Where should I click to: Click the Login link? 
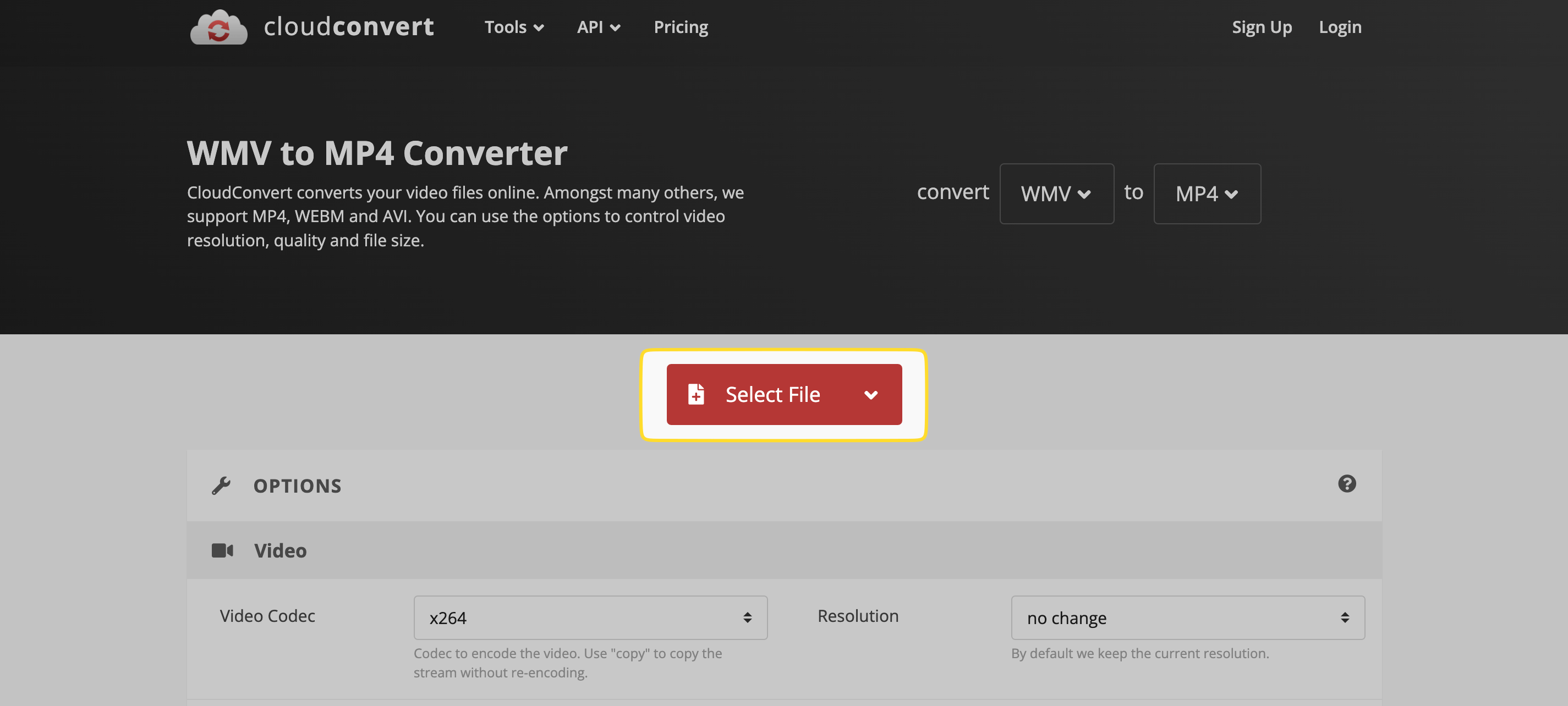[x=1340, y=27]
